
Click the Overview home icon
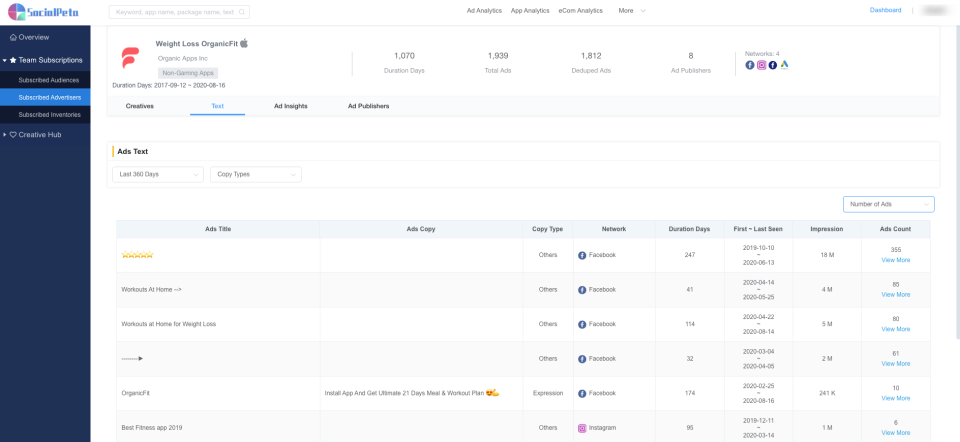[x=13, y=37]
